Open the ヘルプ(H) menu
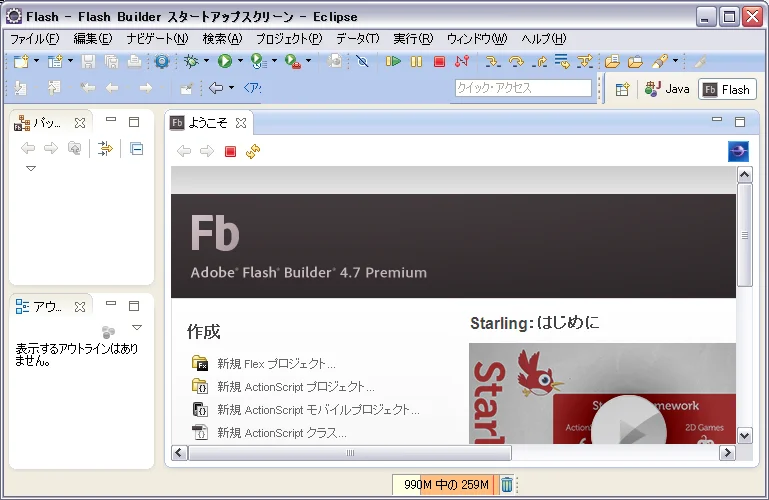769x500 pixels. pyautogui.click(x=543, y=39)
